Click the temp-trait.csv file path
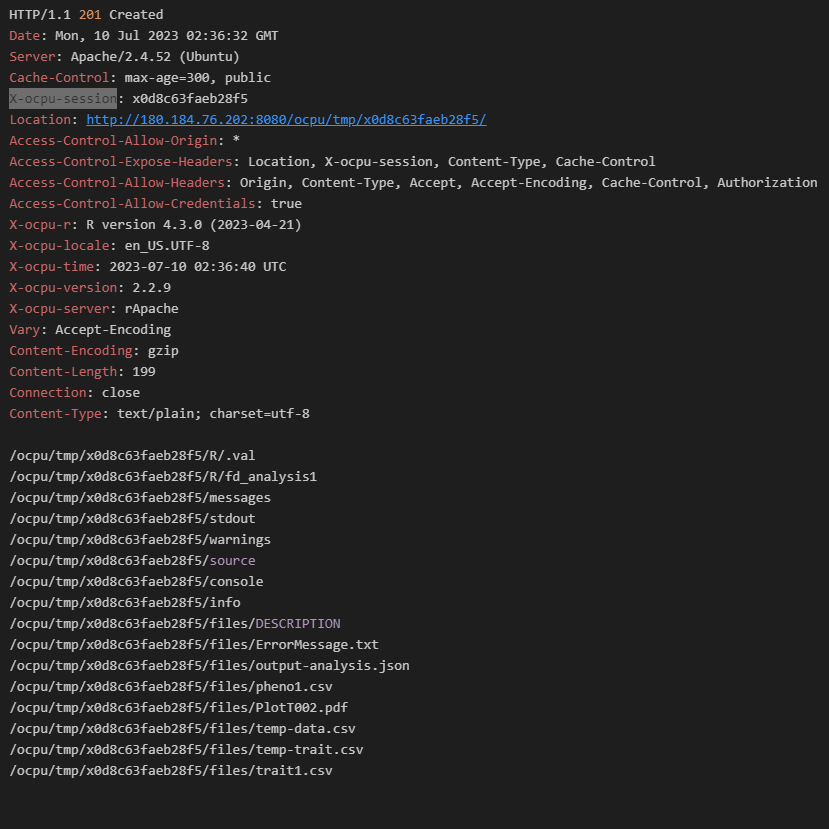Viewport: 829px width, 829px height. pyautogui.click(x=186, y=750)
